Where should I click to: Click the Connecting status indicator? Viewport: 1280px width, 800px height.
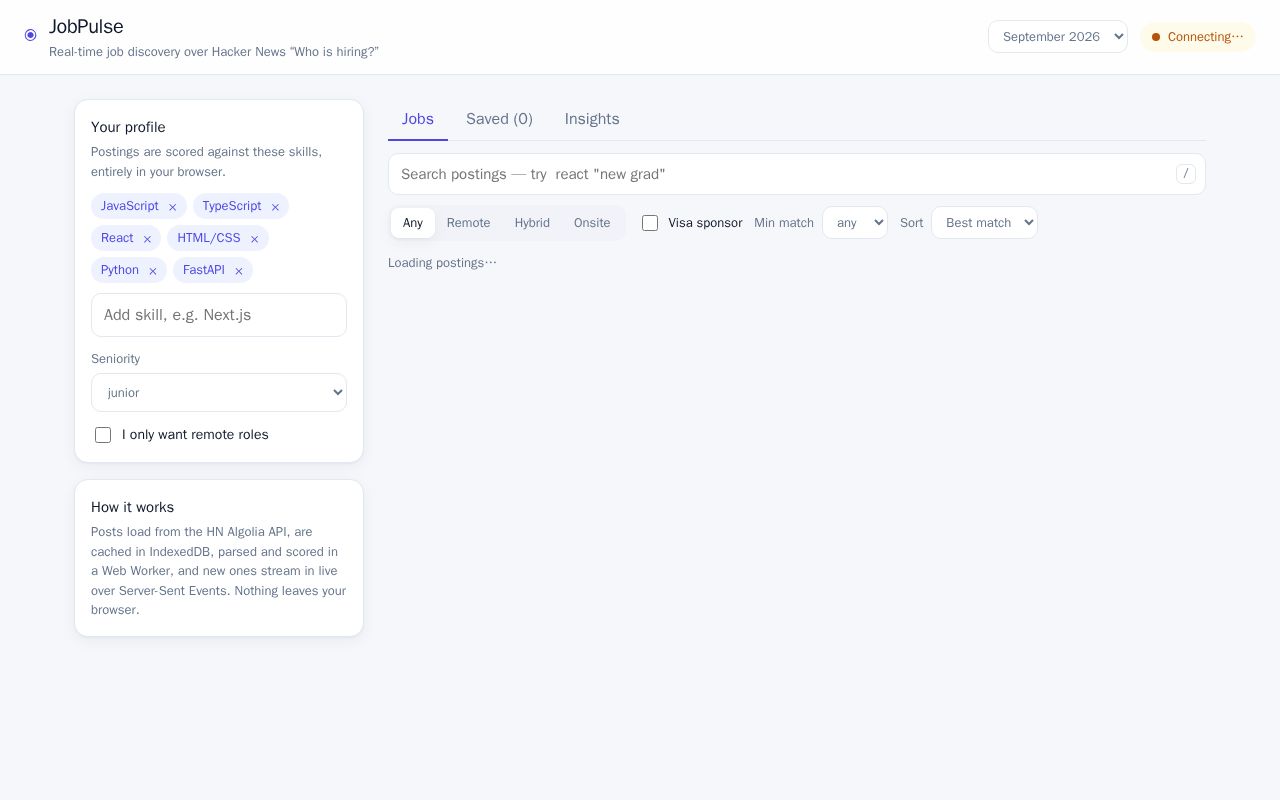coord(1198,37)
